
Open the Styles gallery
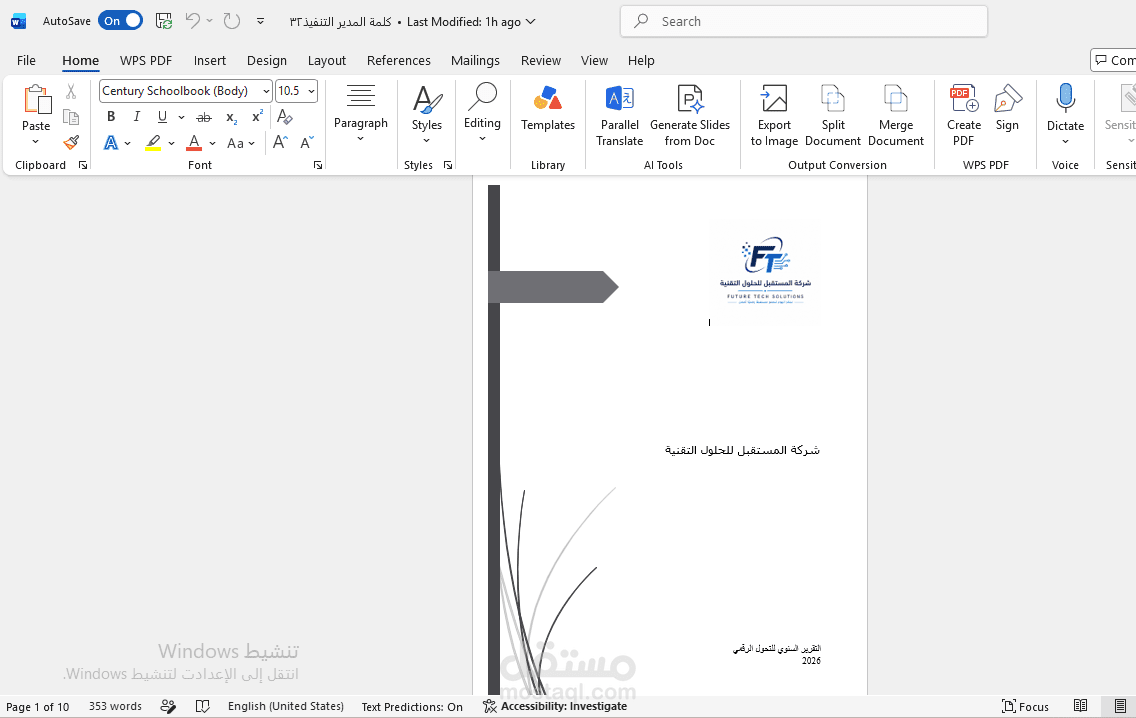427,113
